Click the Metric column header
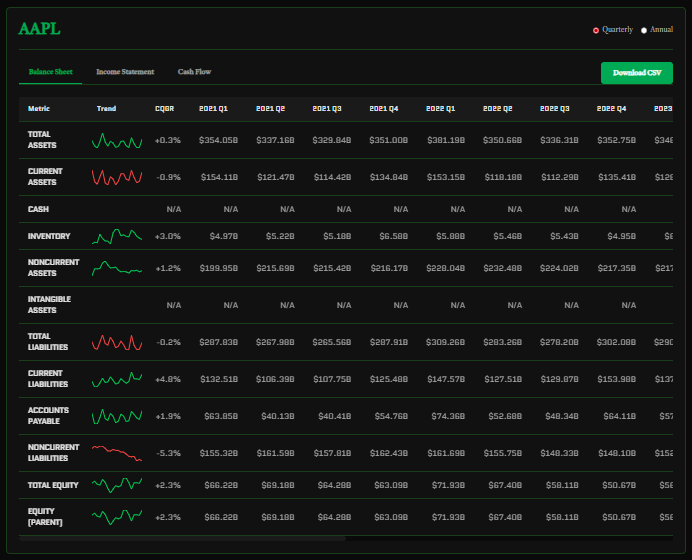 (39, 109)
